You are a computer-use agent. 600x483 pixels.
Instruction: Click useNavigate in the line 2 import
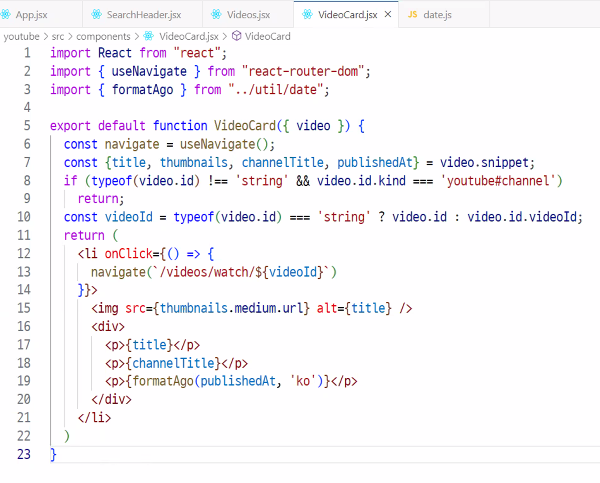tap(149, 71)
